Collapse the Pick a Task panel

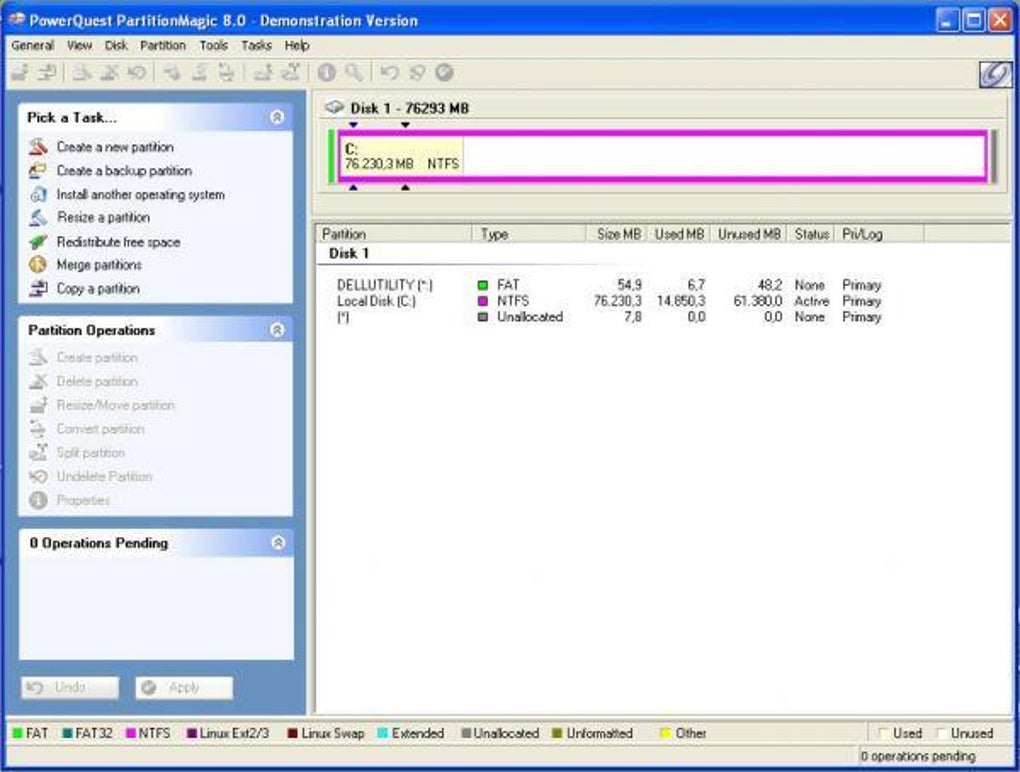click(x=276, y=117)
